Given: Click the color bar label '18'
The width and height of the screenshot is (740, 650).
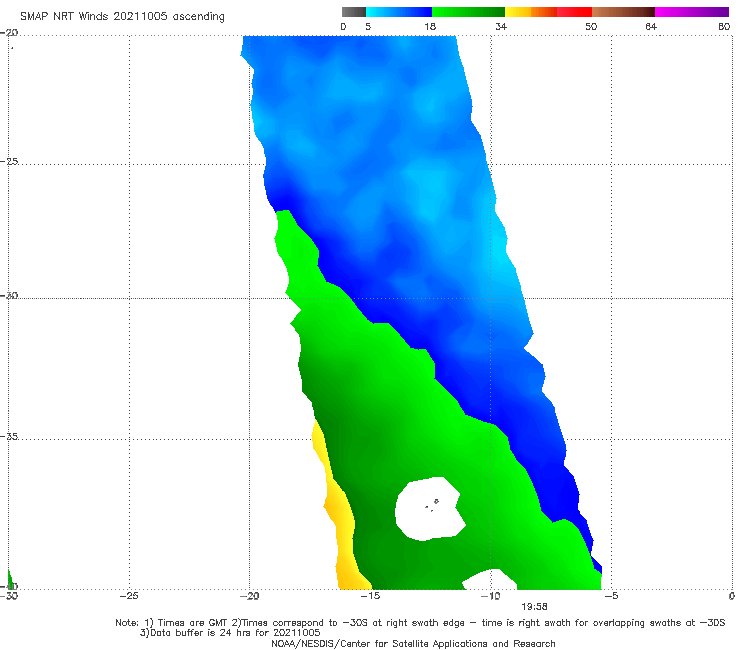Looking at the screenshot, I should click(x=430, y=26).
